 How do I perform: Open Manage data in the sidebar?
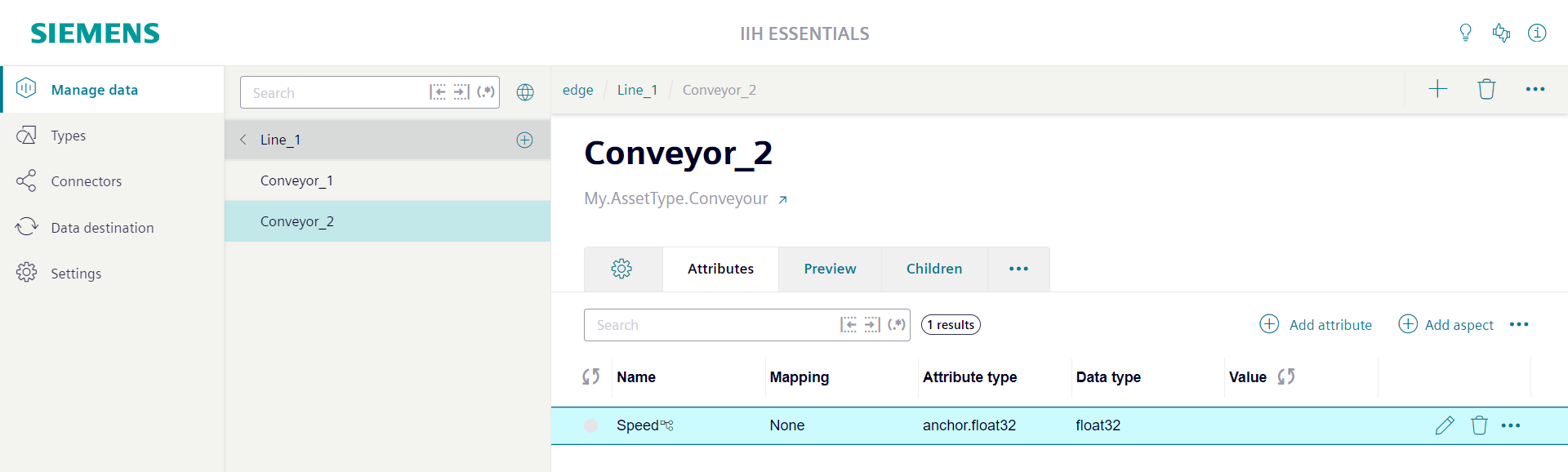(112, 90)
